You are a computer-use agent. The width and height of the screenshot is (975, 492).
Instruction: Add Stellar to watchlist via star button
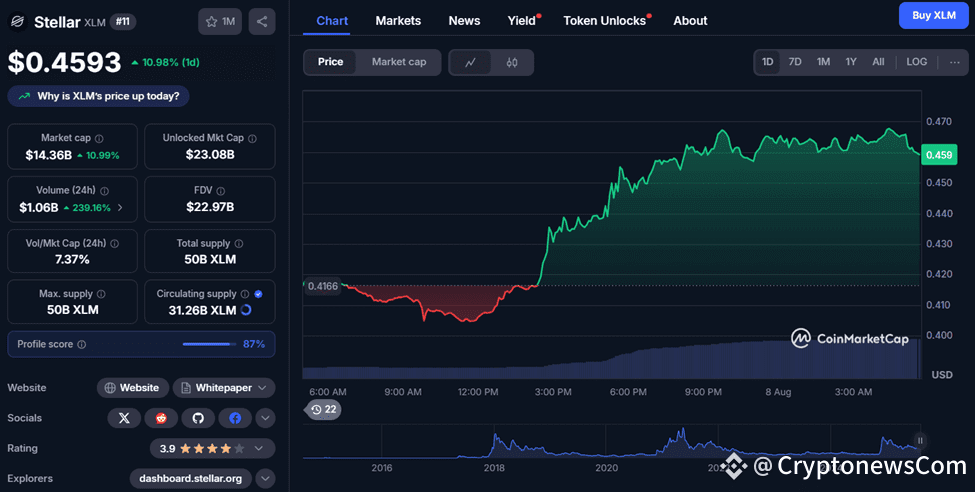point(220,22)
